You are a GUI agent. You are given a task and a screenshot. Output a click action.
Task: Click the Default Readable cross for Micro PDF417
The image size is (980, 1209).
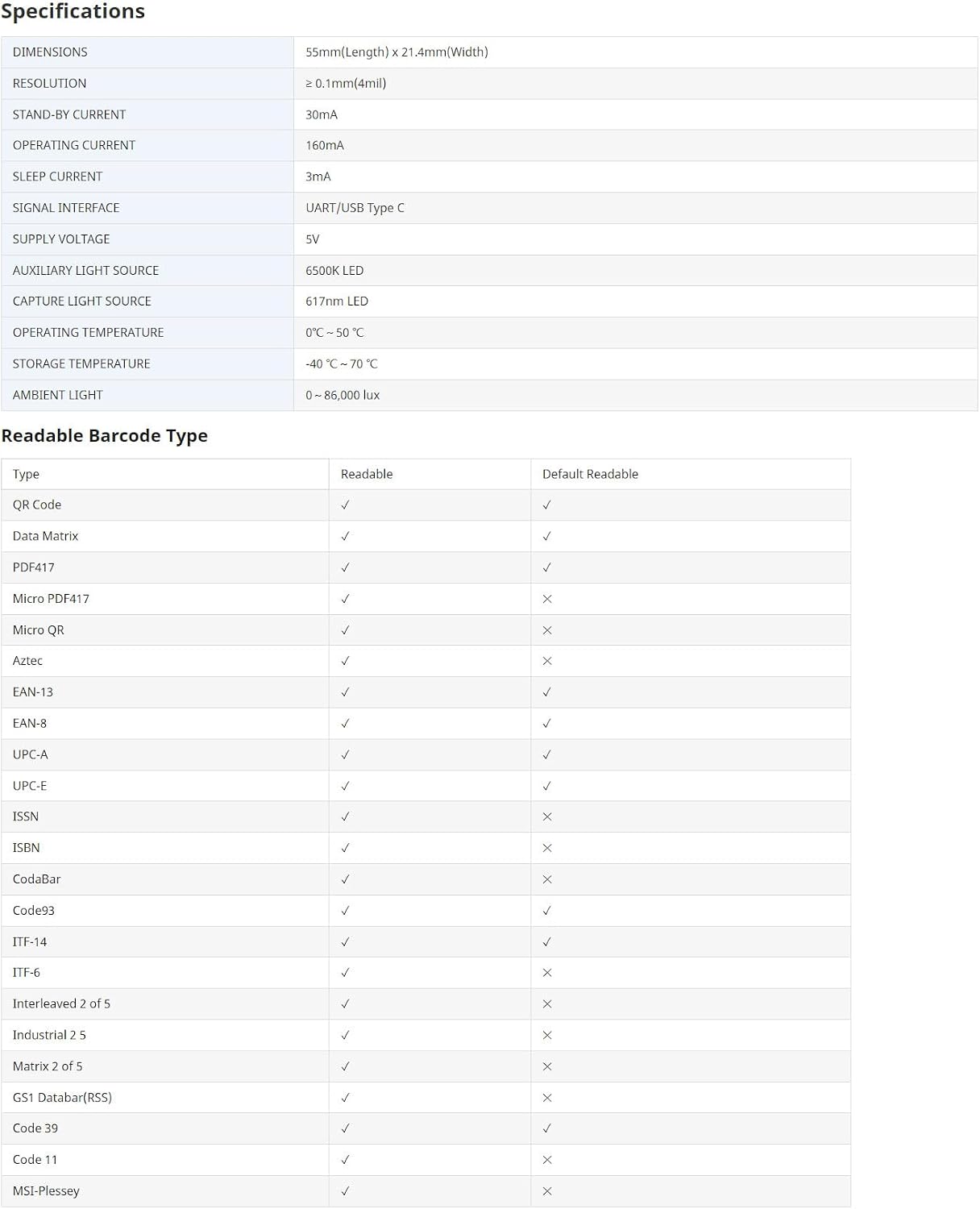pyautogui.click(x=547, y=599)
